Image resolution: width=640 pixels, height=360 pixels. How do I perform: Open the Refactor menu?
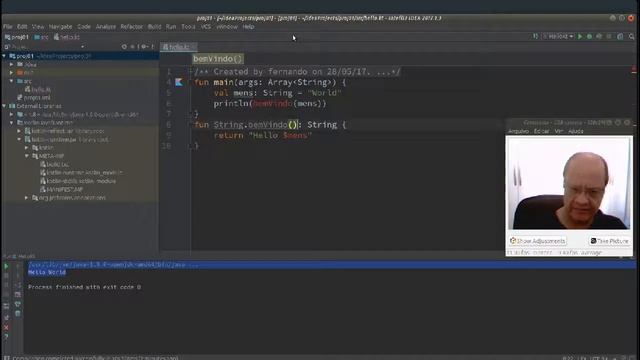point(131,27)
